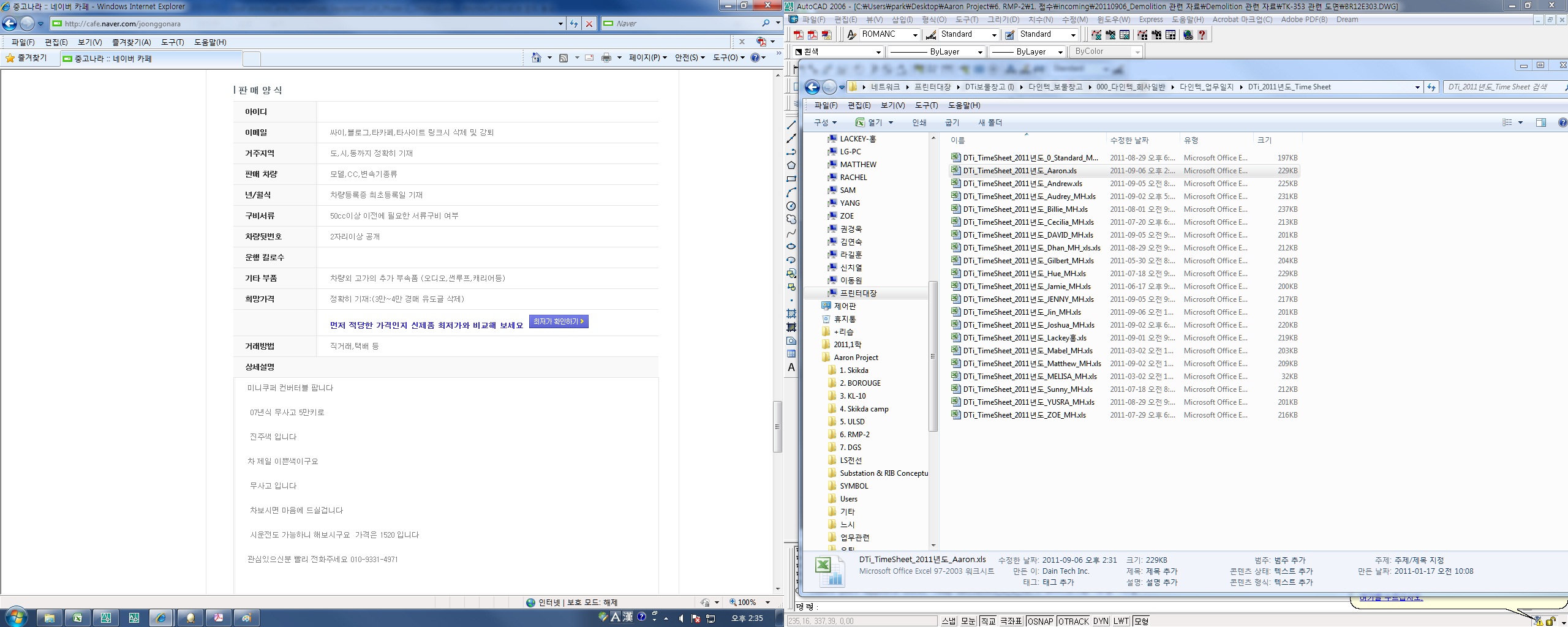Refresh the Explorer address bar
The width and height of the screenshot is (1568, 627).
coord(1431,87)
